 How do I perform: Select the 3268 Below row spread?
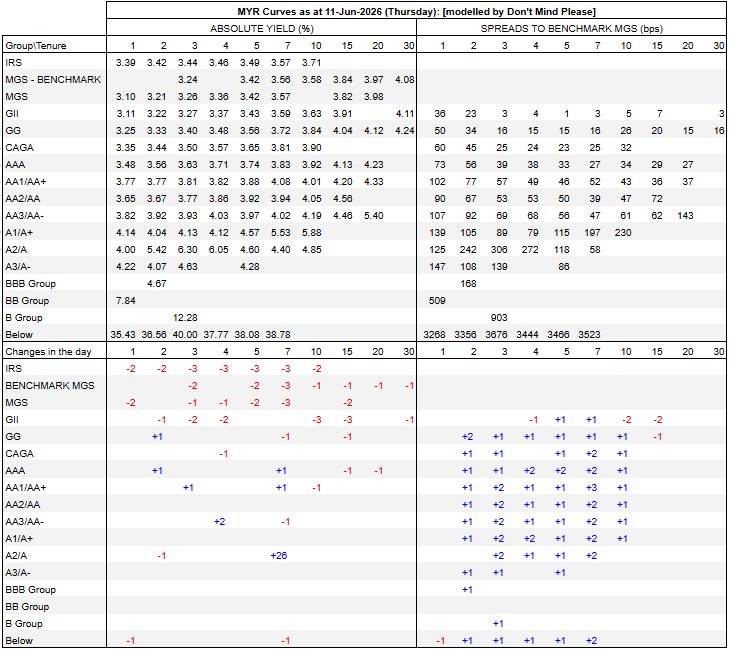tap(434, 335)
